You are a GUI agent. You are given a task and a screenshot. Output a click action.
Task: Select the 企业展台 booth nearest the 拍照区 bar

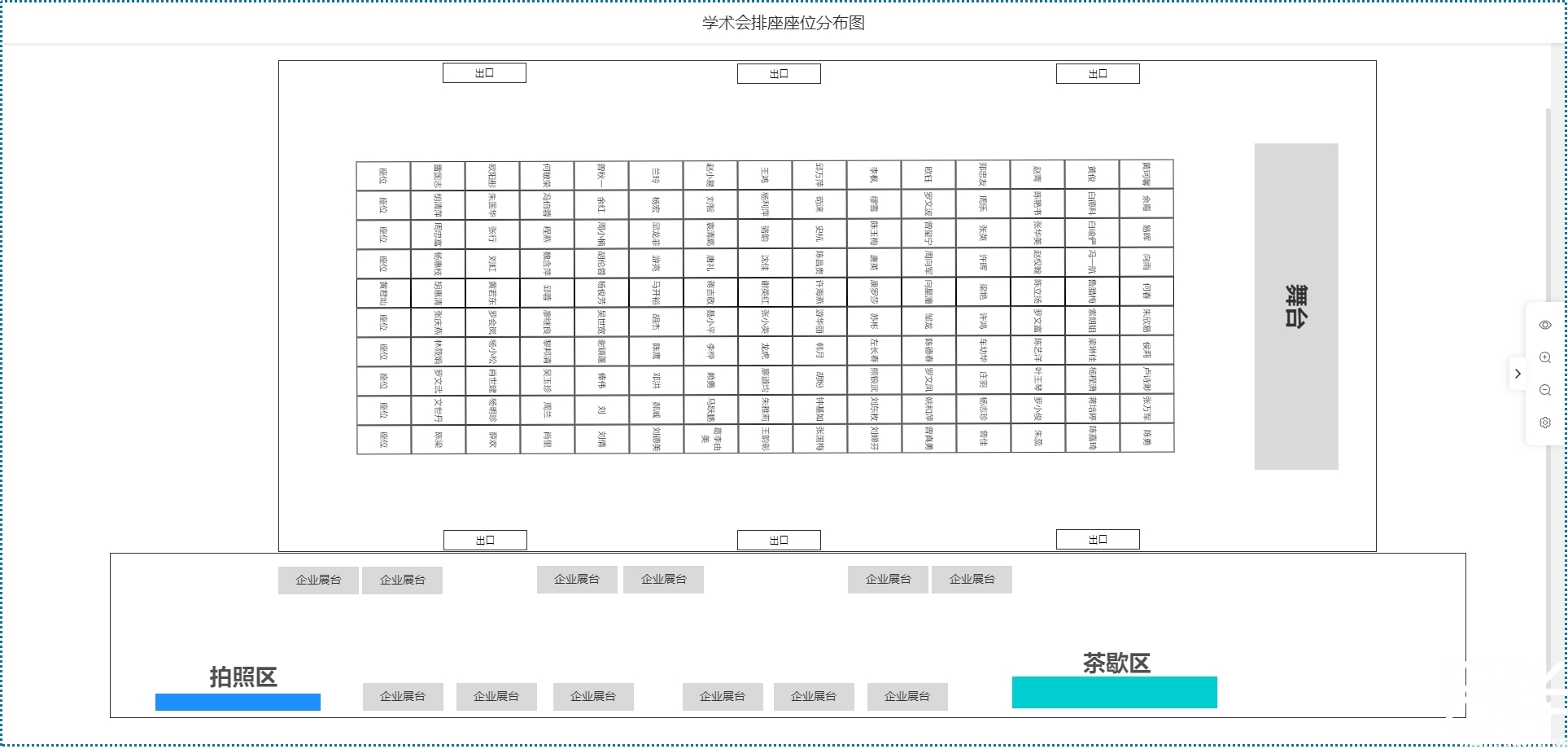tap(403, 696)
